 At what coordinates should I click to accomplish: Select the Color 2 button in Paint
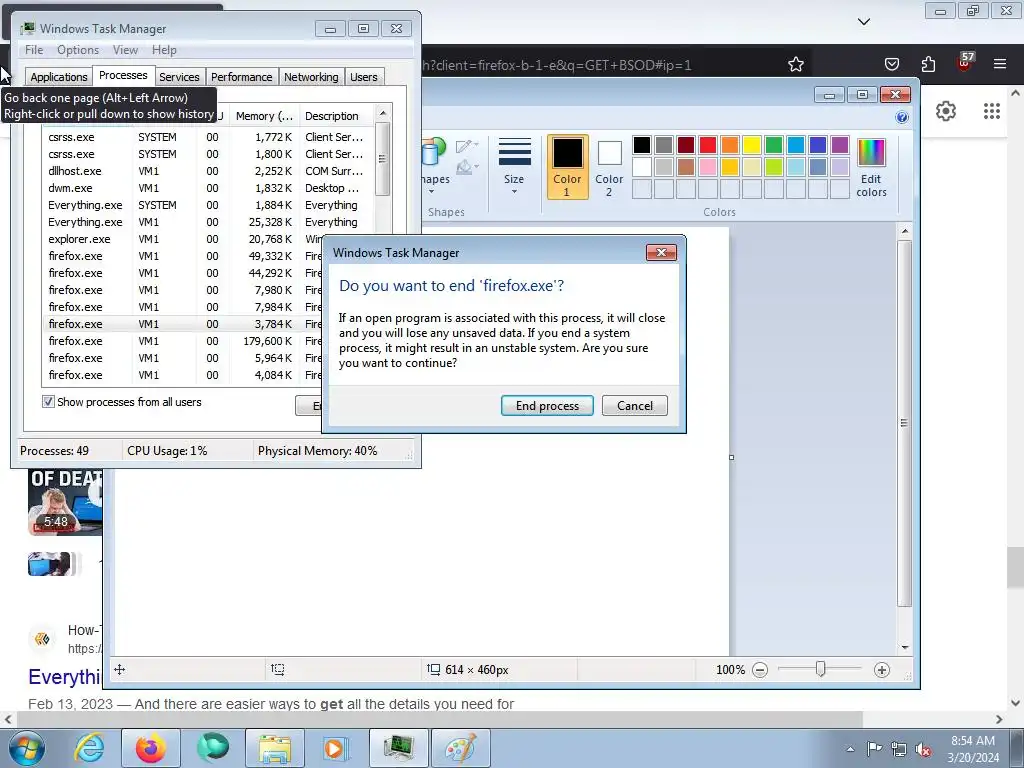coord(609,167)
